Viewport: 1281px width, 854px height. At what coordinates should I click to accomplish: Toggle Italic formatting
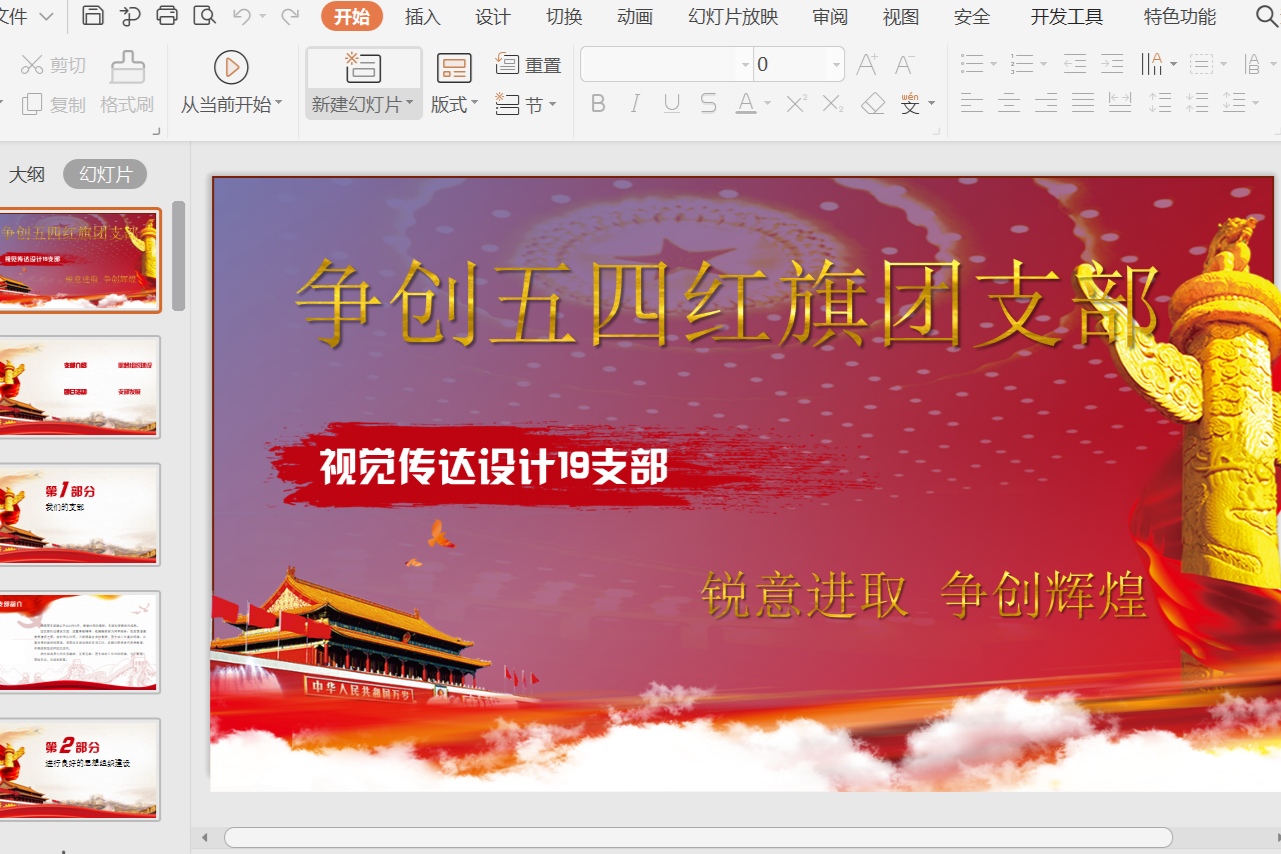[x=635, y=103]
